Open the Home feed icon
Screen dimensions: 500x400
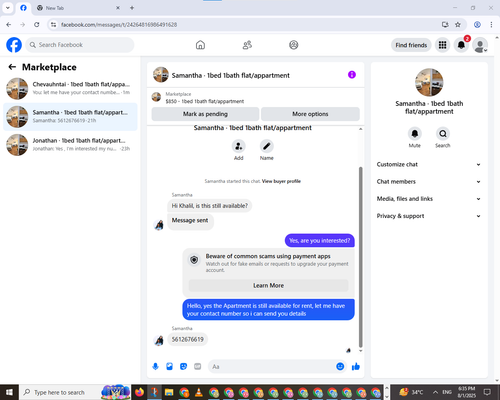(200, 45)
